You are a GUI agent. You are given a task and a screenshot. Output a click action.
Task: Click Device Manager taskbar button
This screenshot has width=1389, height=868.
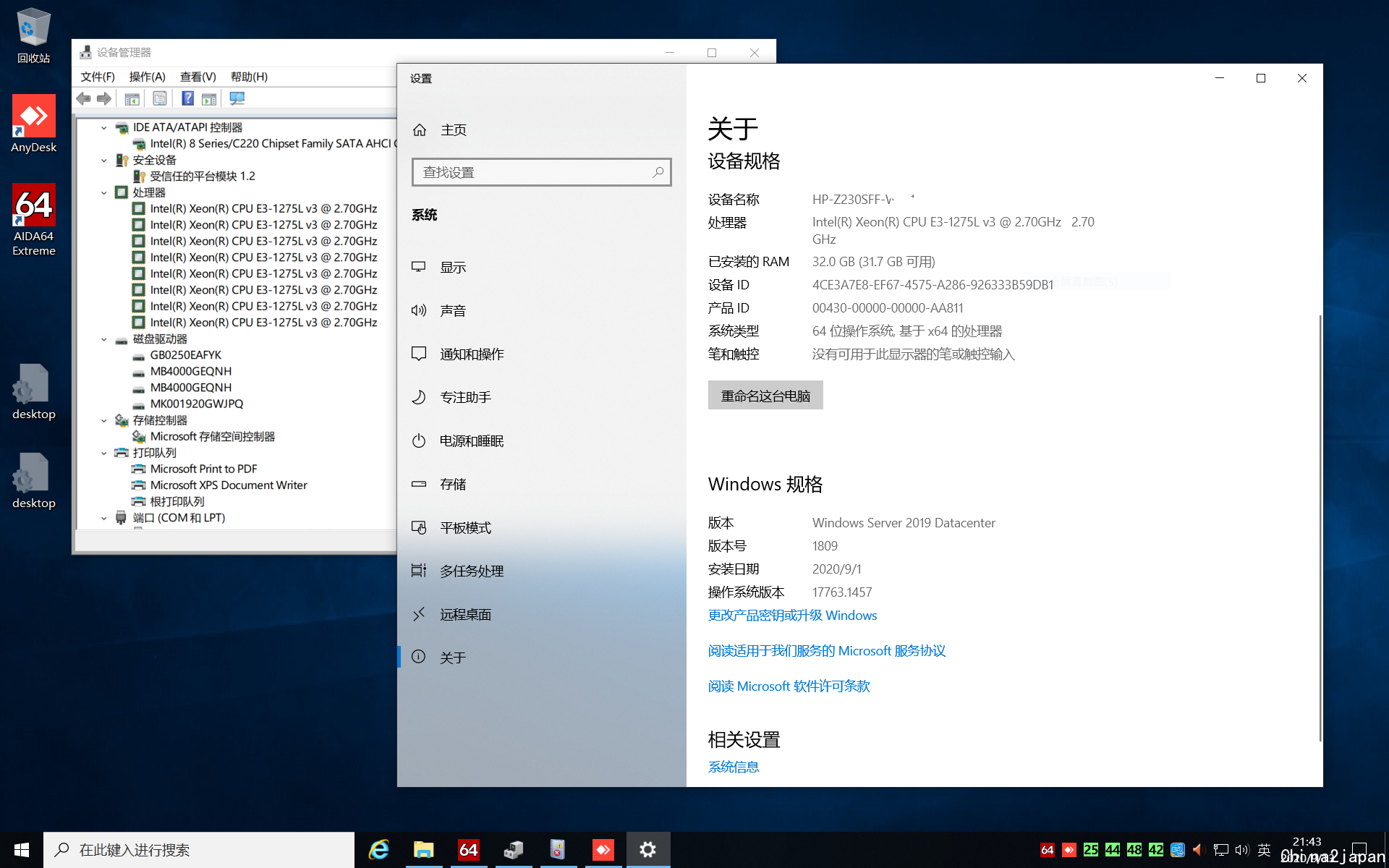(514, 849)
